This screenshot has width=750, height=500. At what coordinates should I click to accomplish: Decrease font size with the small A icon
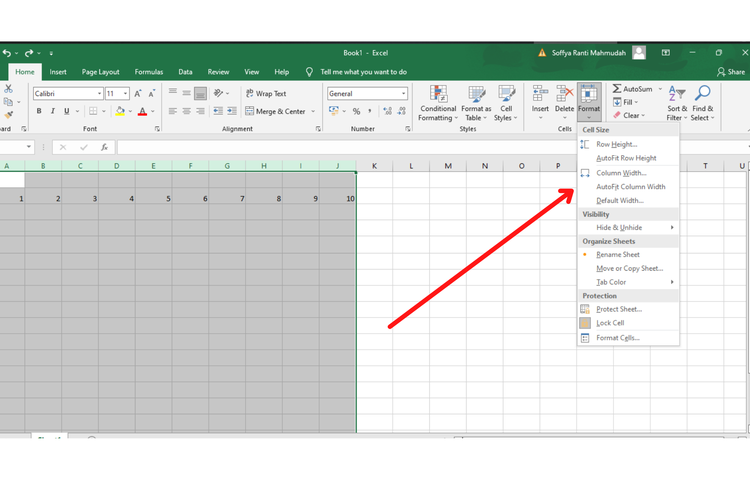coord(152,93)
